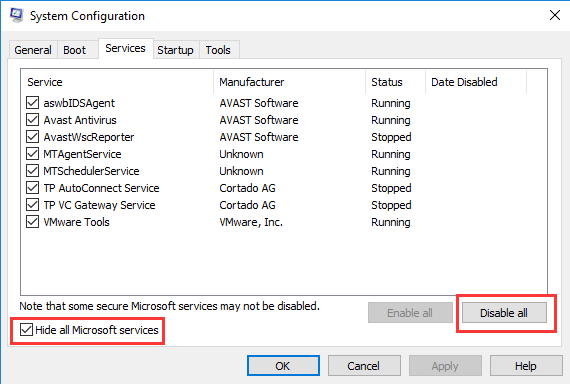Click AVAST Software in aswbIDSAgent row
Image resolution: width=570 pixels, height=384 pixels.
[x=259, y=103]
